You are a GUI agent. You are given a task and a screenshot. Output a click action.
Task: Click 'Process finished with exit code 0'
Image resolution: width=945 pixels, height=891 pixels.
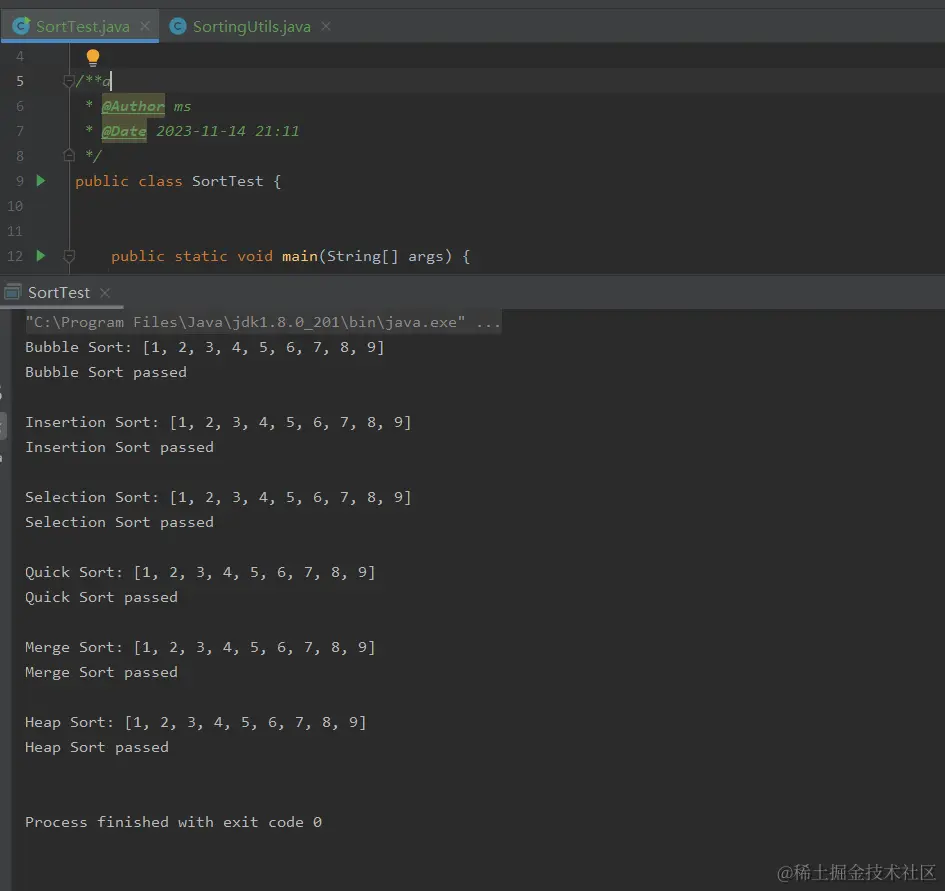(x=173, y=822)
